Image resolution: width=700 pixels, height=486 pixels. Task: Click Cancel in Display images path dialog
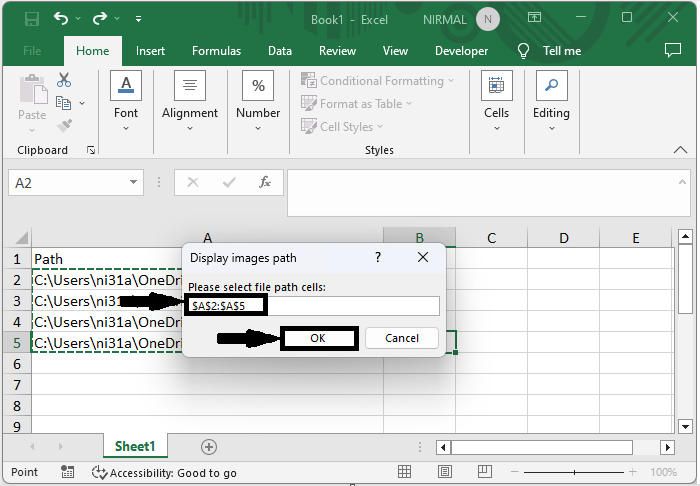(x=402, y=338)
